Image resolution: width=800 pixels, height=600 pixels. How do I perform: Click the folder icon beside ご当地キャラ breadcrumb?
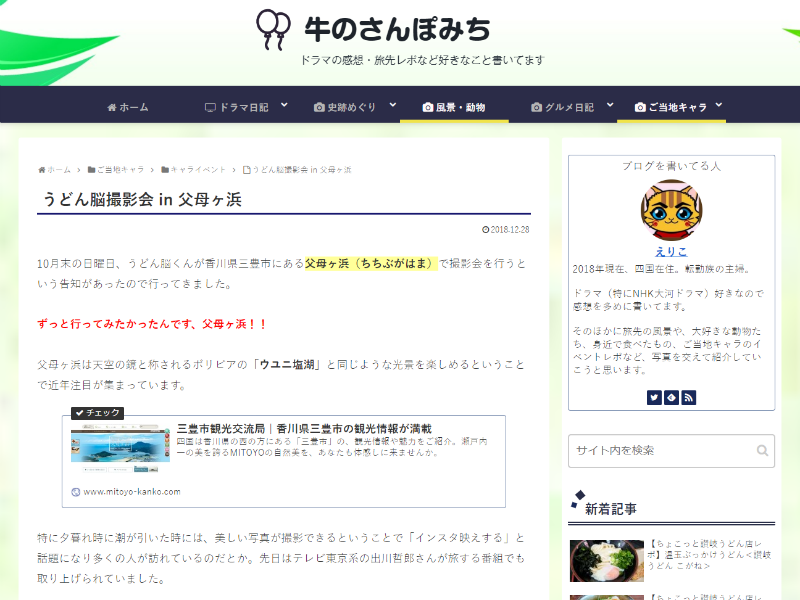(x=90, y=168)
